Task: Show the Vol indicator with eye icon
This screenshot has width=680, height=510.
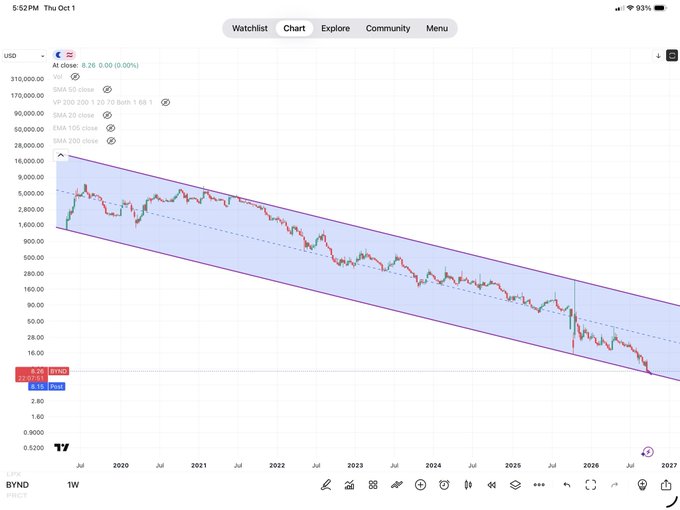Action: coord(75,77)
